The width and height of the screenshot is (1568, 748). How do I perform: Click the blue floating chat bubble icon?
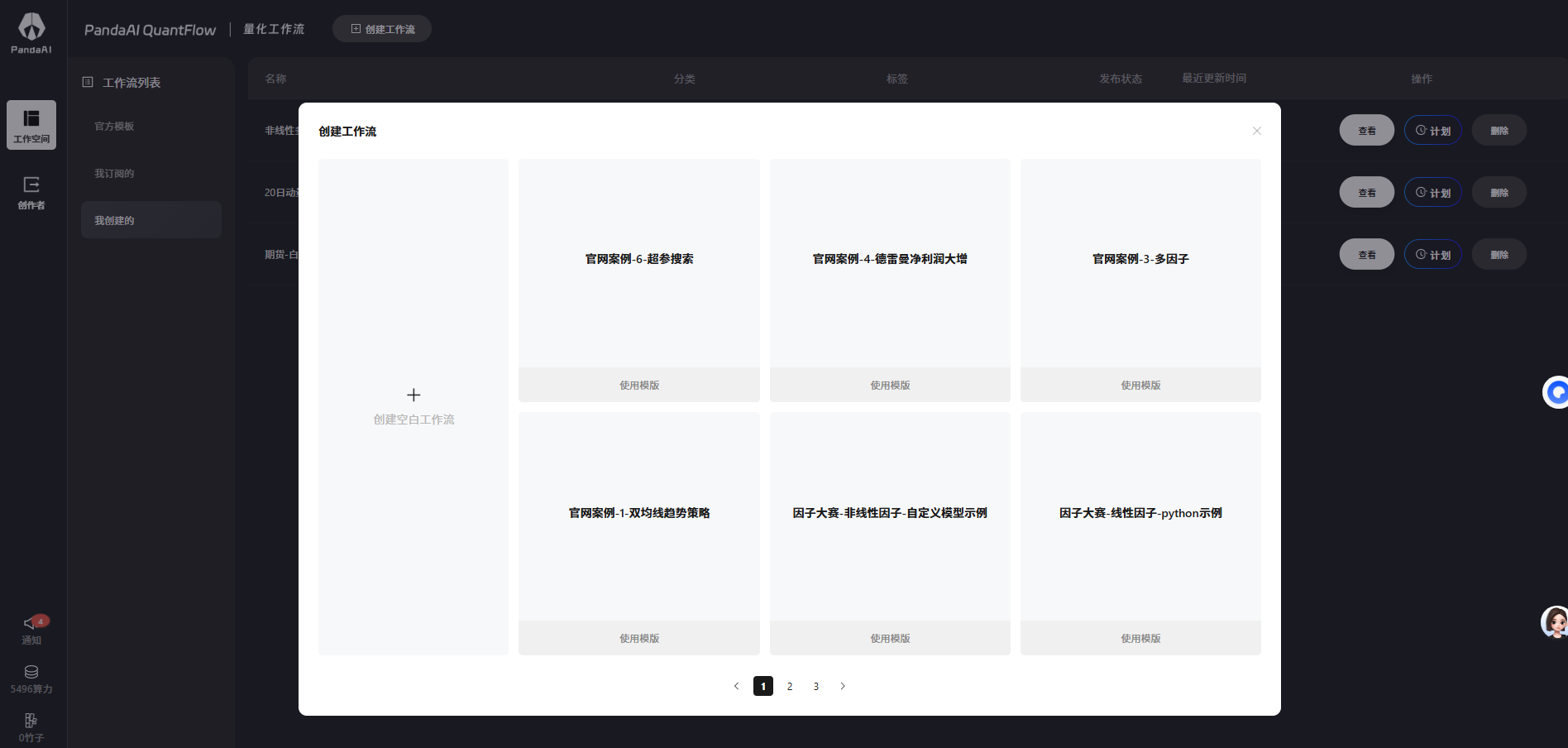click(1556, 392)
